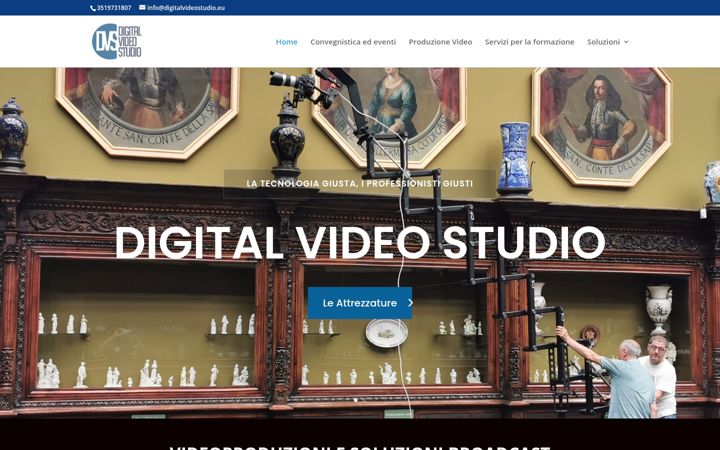The width and height of the screenshot is (720, 450).
Task: Go to Home menu item
Action: tap(287, 42)
